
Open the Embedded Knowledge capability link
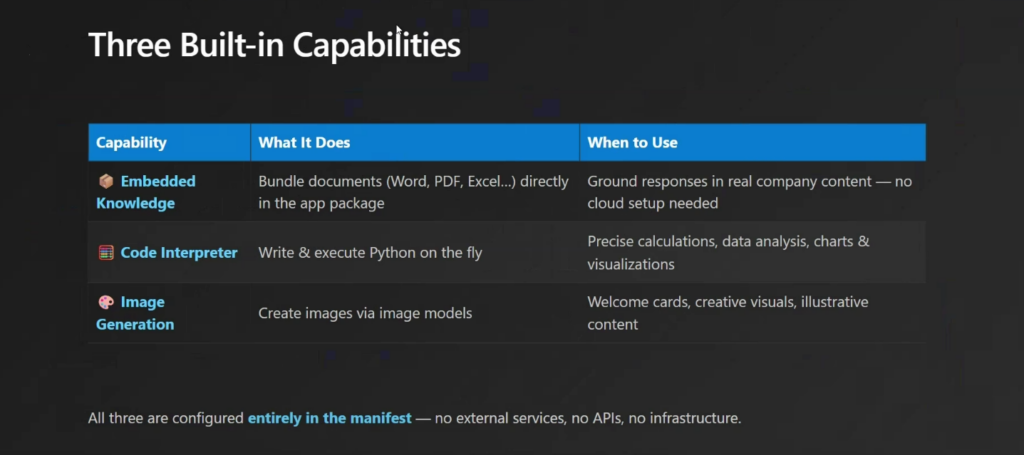pyautogui.click(x=157, y=182)
